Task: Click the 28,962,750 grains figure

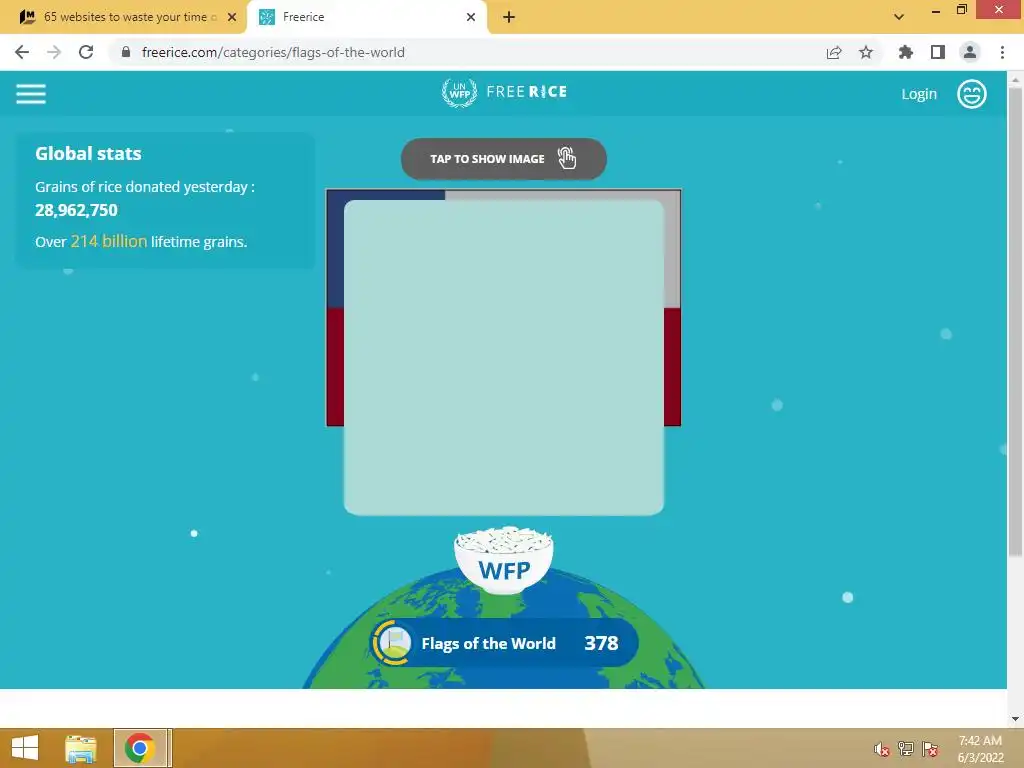Action: tap(76, 210)
